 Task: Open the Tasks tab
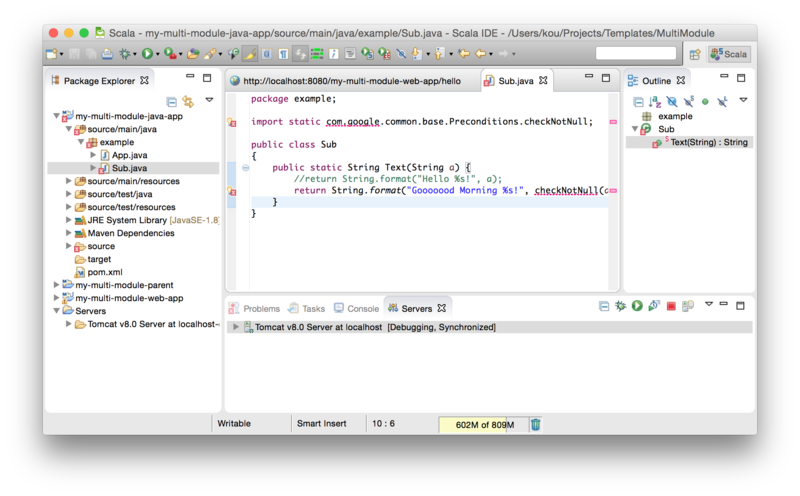[x=307, y=308]
